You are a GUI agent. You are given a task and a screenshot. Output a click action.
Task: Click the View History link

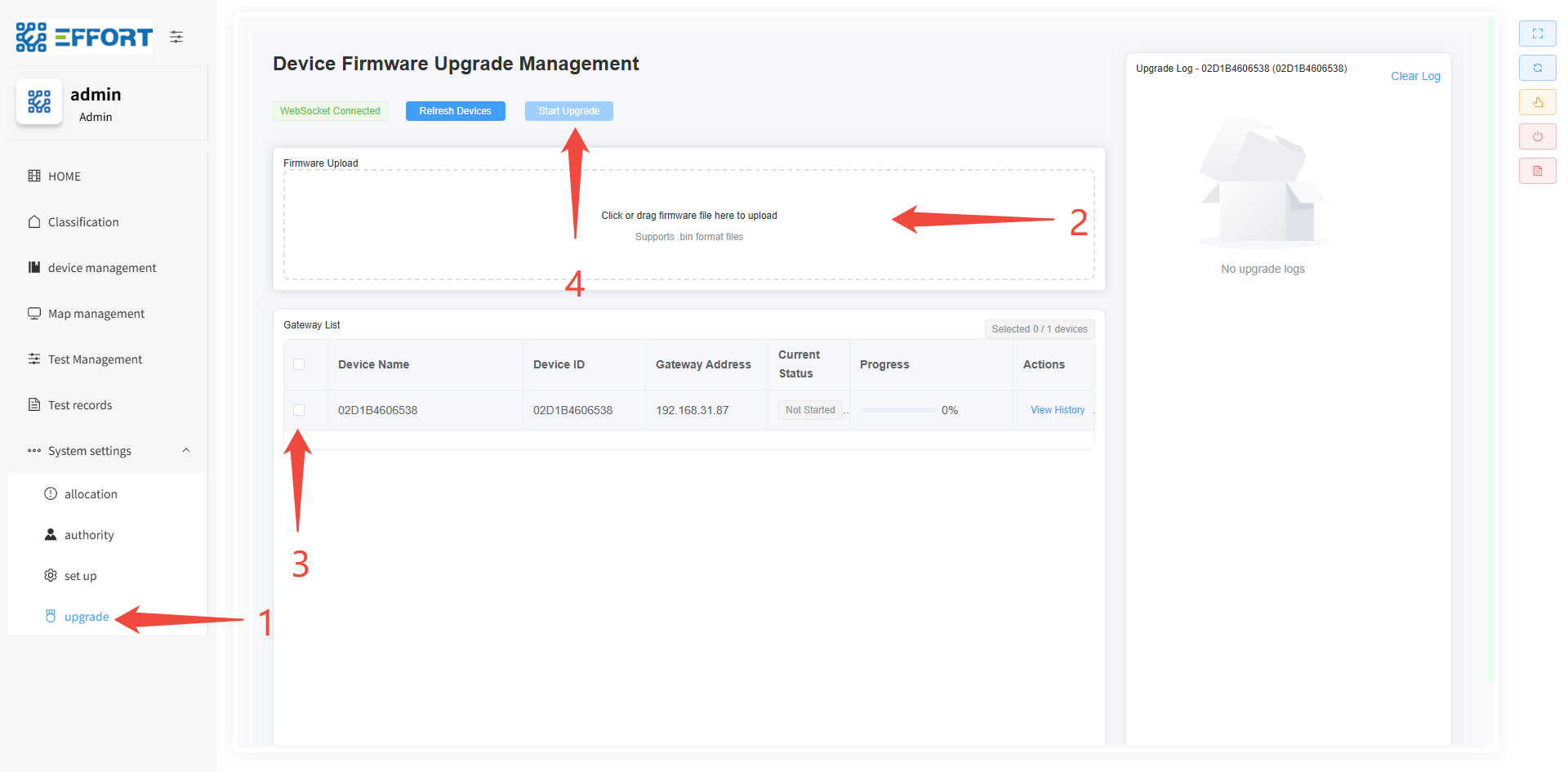click(1057, 410)
